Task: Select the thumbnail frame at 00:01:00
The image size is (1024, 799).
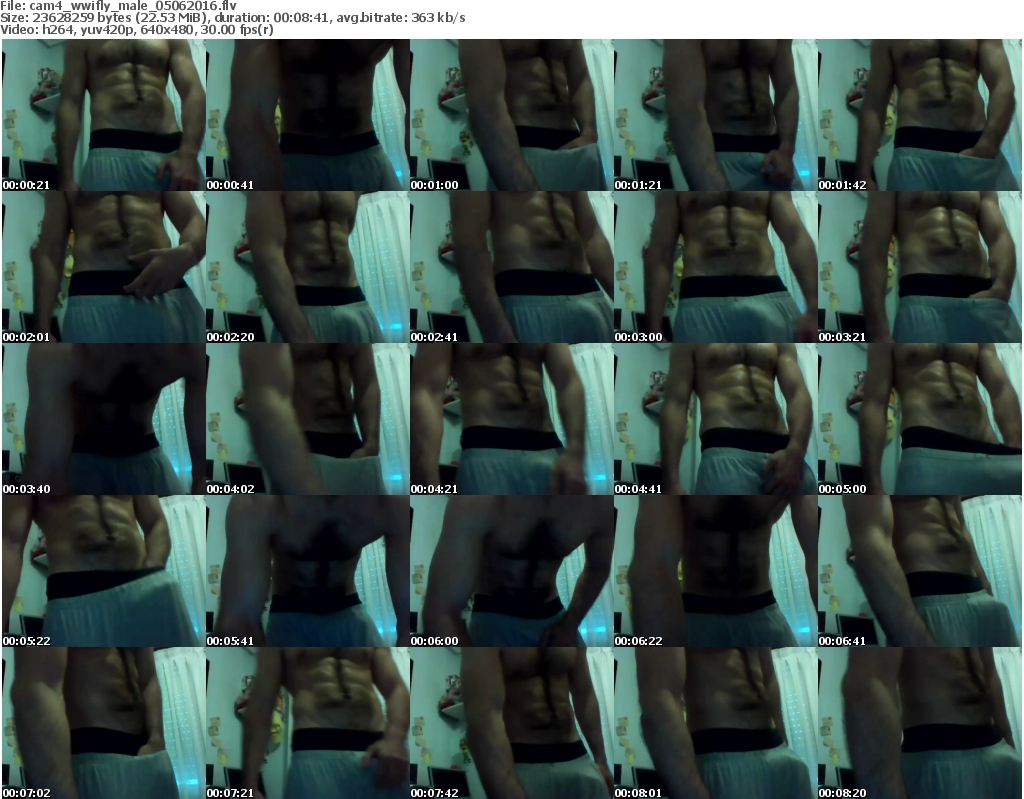Action: coord(511,115)
